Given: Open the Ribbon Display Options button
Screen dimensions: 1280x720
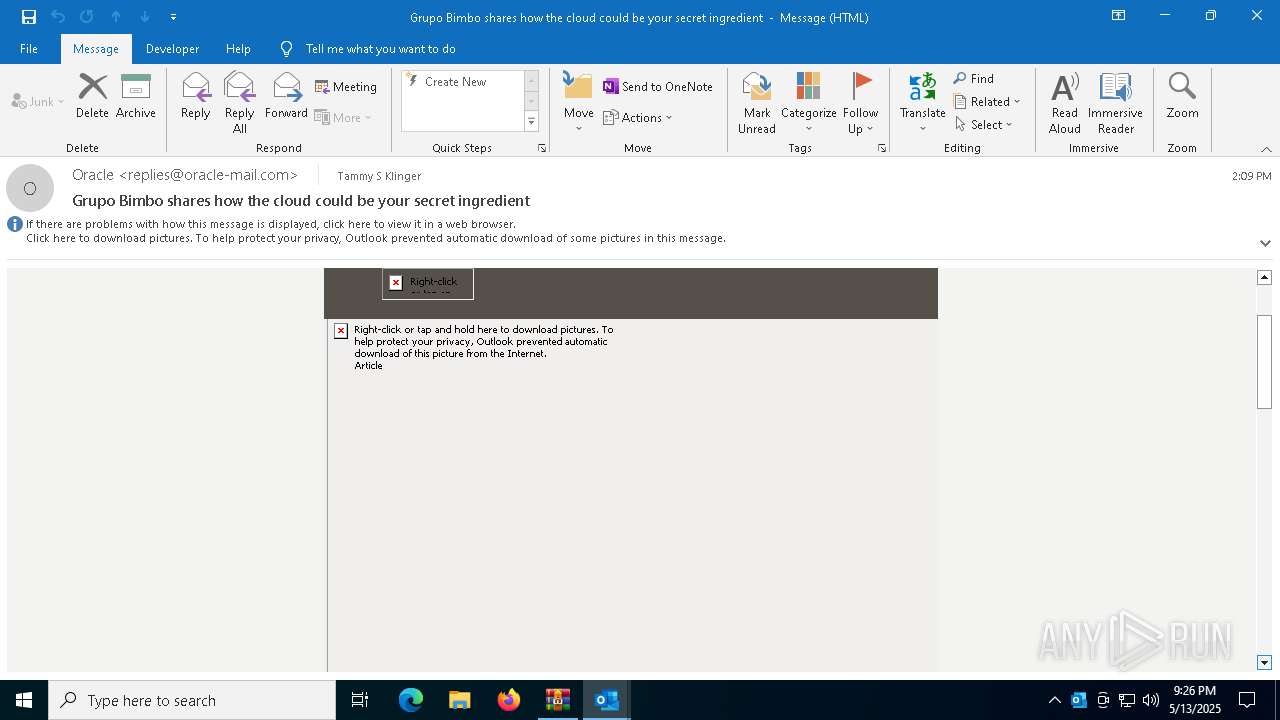Looking at the screenshot, I should pyautogui.click(x=1118, y=16).
